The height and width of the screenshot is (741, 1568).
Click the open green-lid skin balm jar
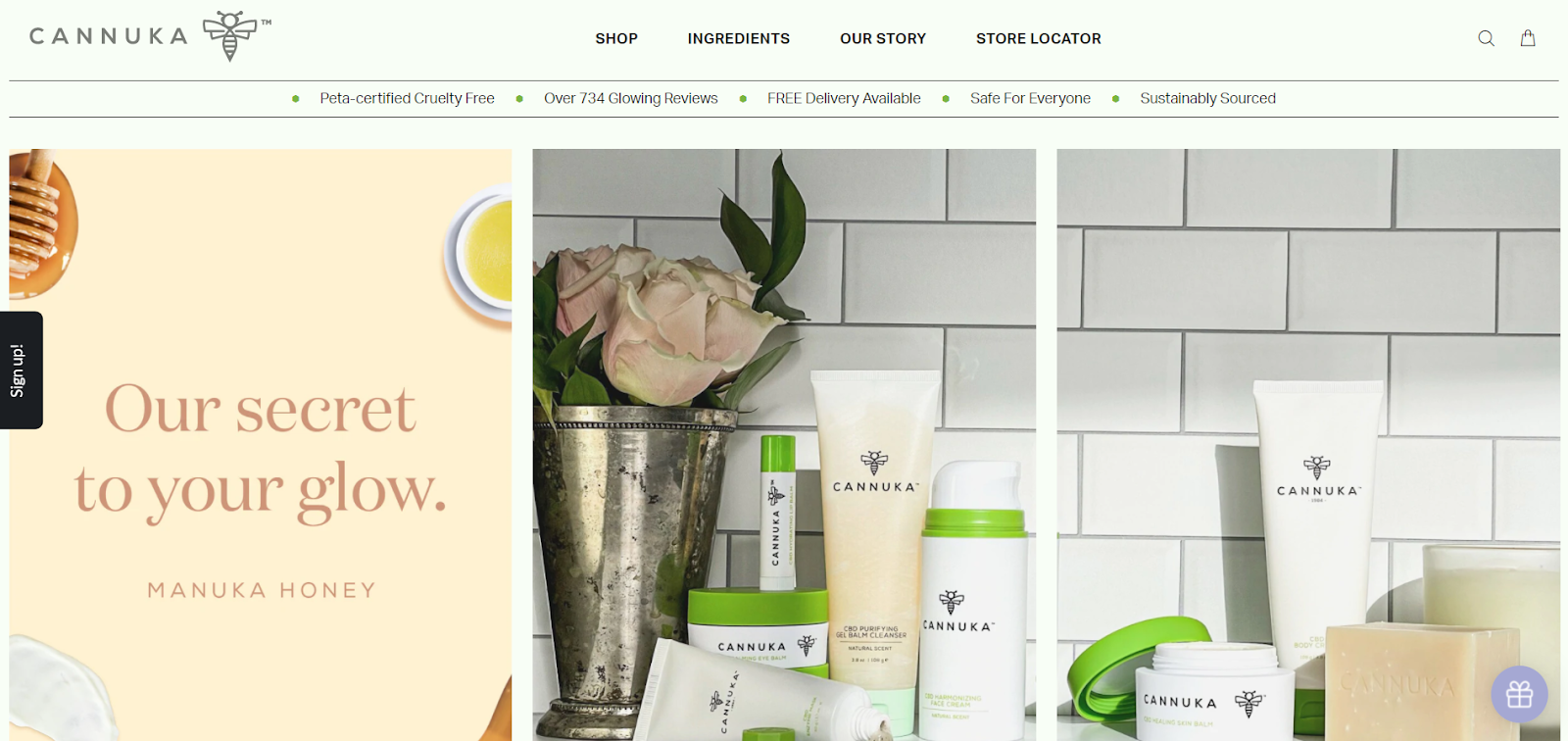(x=1191, y=681)
